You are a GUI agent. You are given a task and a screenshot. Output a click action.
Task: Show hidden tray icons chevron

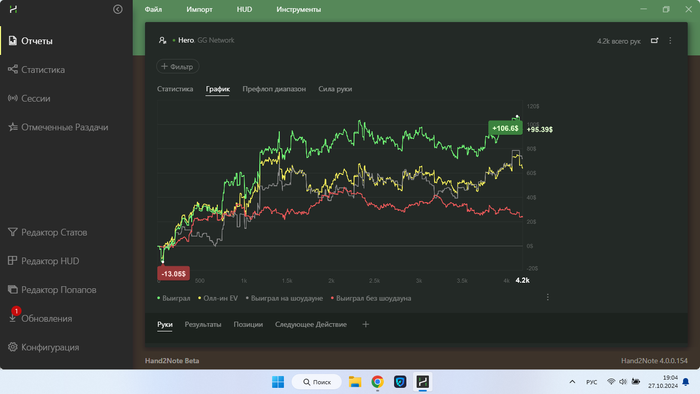click(572, 382)
